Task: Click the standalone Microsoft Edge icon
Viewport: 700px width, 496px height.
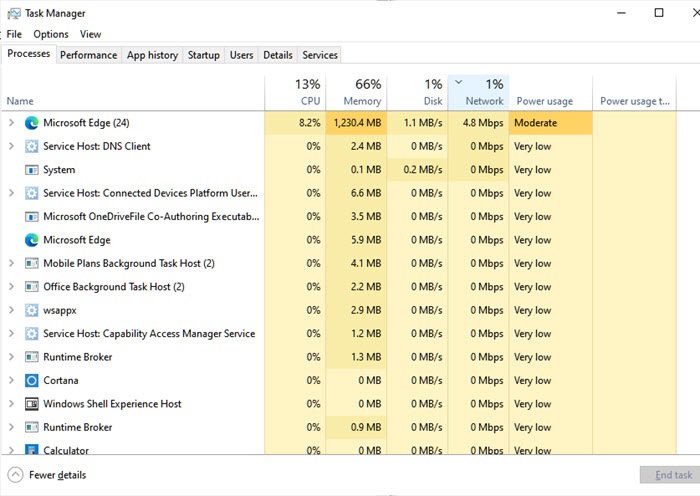Action: tap(31, 240)
